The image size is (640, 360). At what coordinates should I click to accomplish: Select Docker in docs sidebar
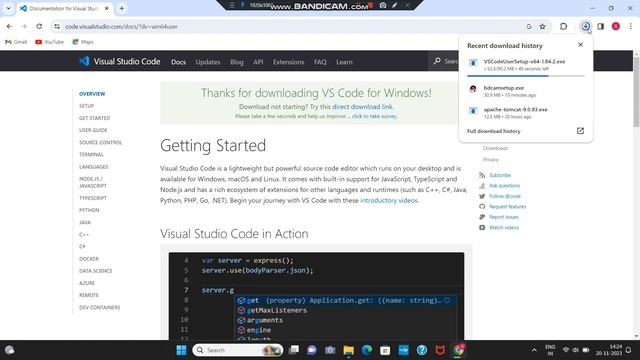pyautogui.click(x=89, y=259)
